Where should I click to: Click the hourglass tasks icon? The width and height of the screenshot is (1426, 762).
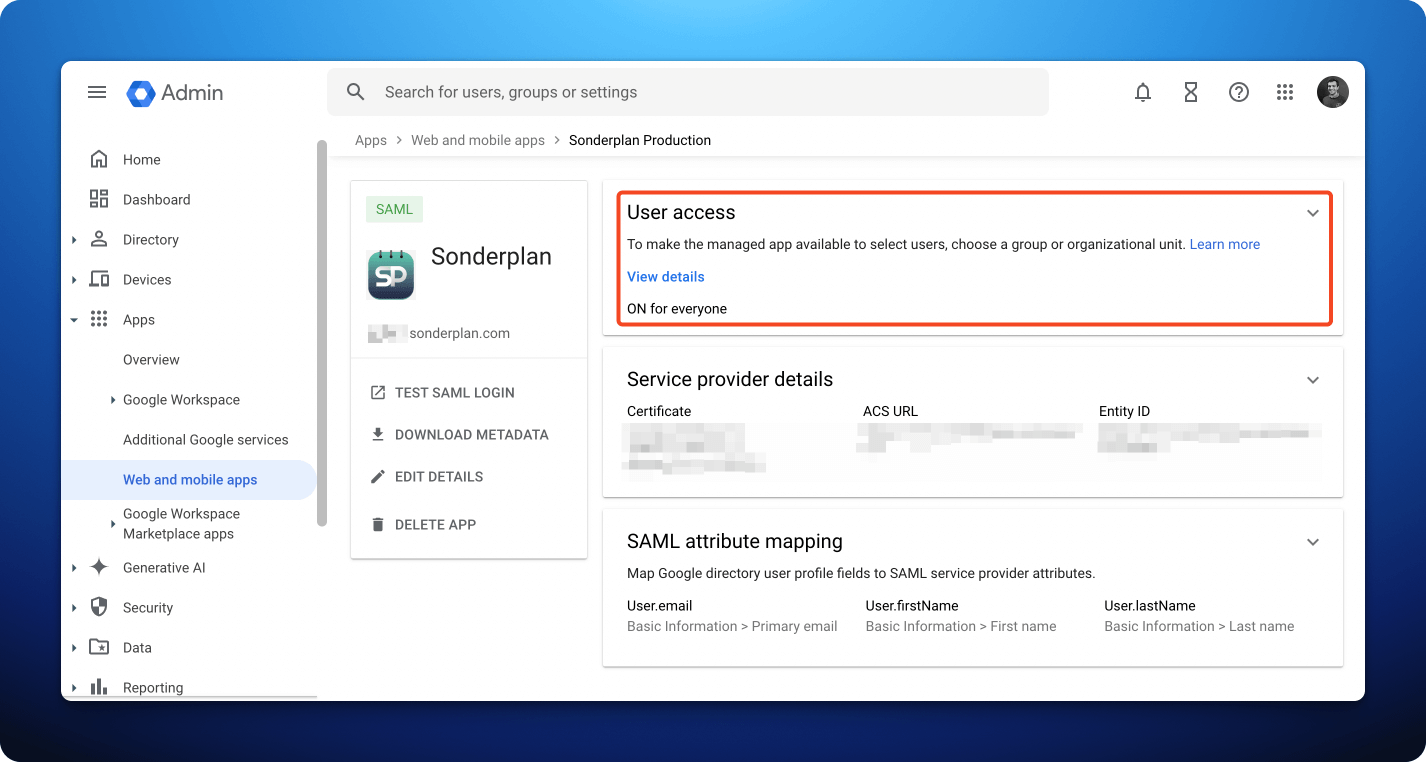click(x=1190, y=91)
